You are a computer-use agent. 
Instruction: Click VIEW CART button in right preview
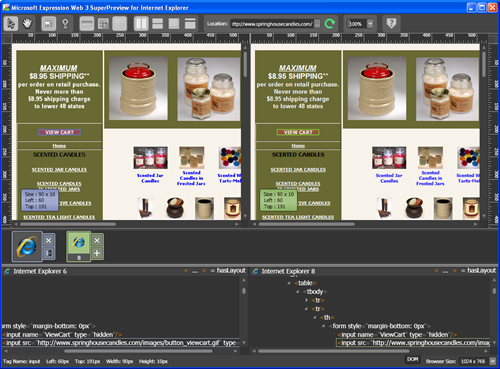[298, 132]
